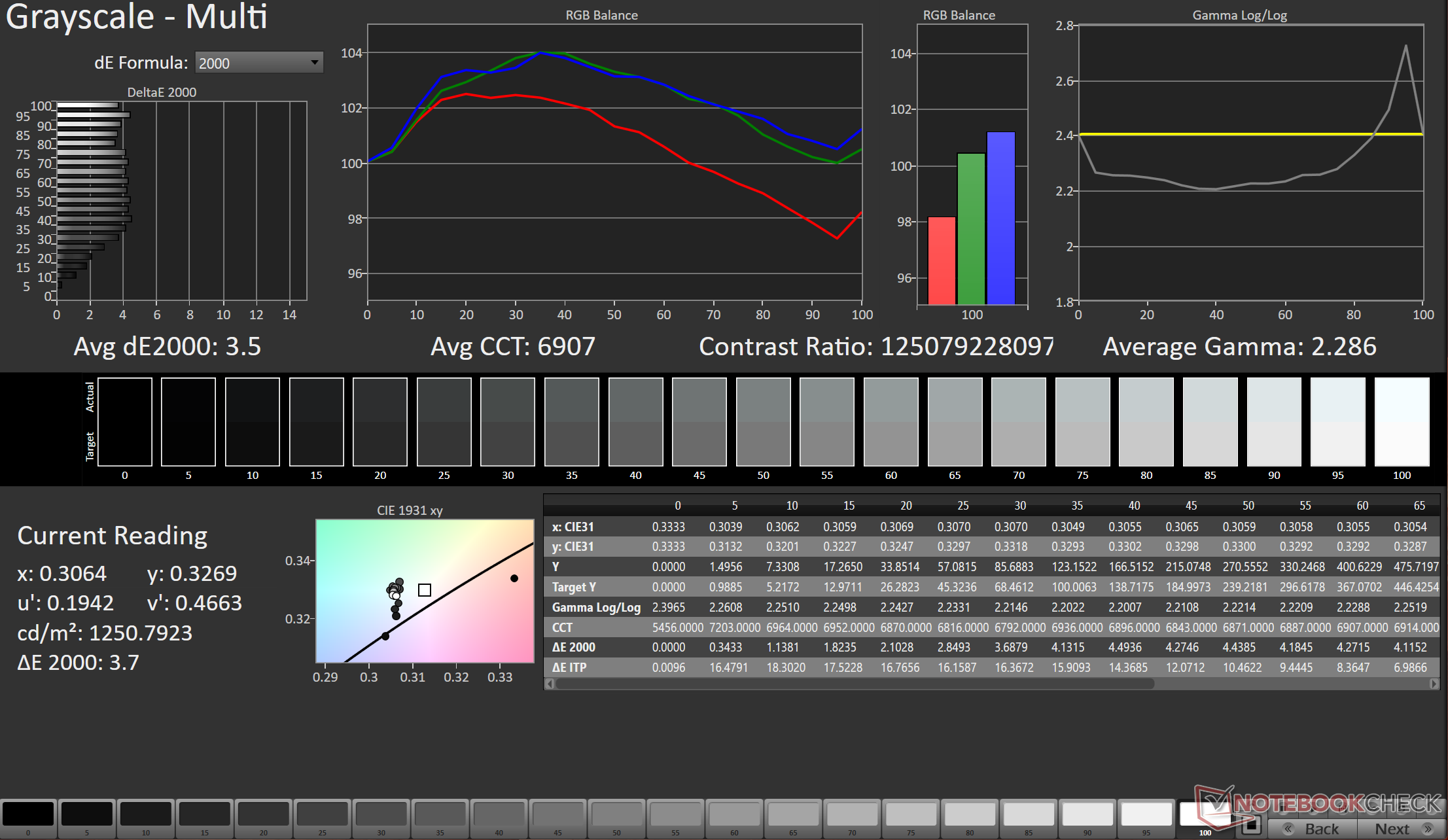This screenshot has width=1448, height=840.
Task: Open the dE Formula dropdown
Action: (x=259, y=63)
